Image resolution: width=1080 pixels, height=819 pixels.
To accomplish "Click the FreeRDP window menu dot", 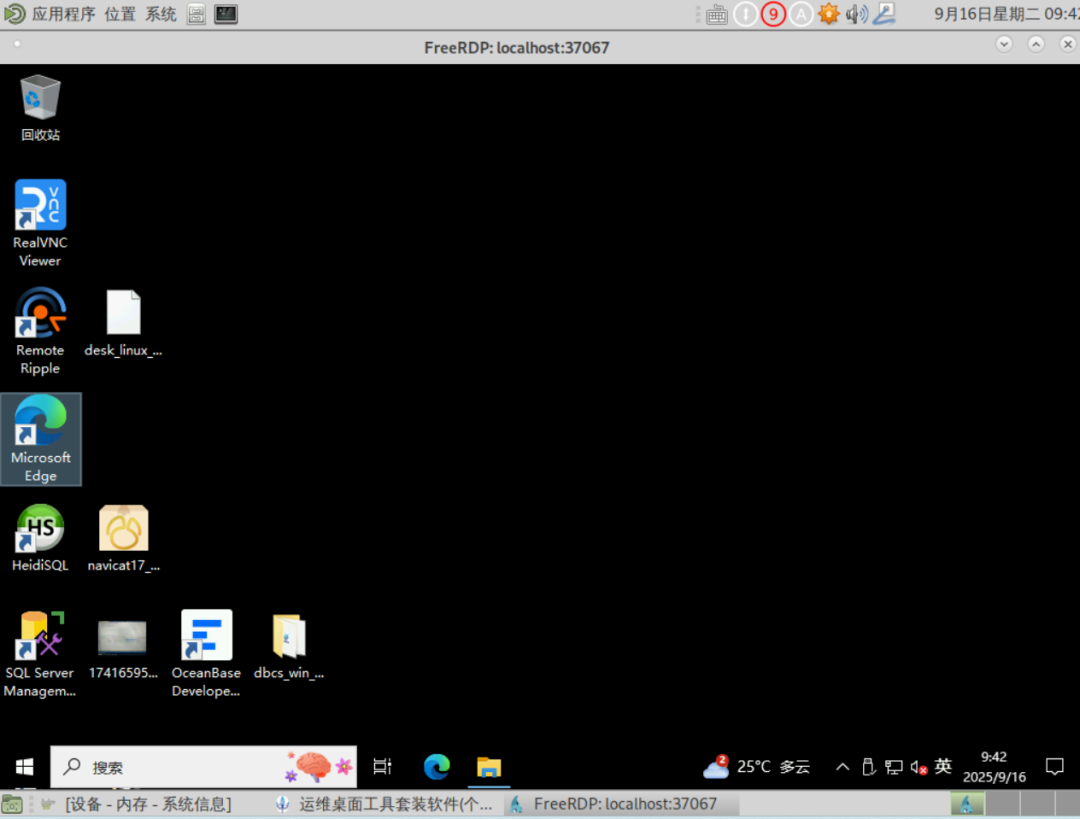I will 17,44.
